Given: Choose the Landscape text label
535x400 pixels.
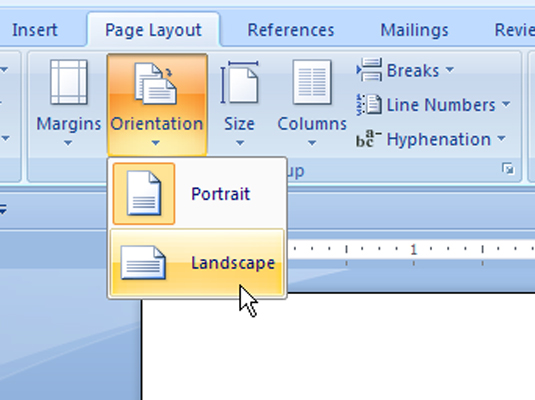Looking at the screenshot, I should click(233, 263).
